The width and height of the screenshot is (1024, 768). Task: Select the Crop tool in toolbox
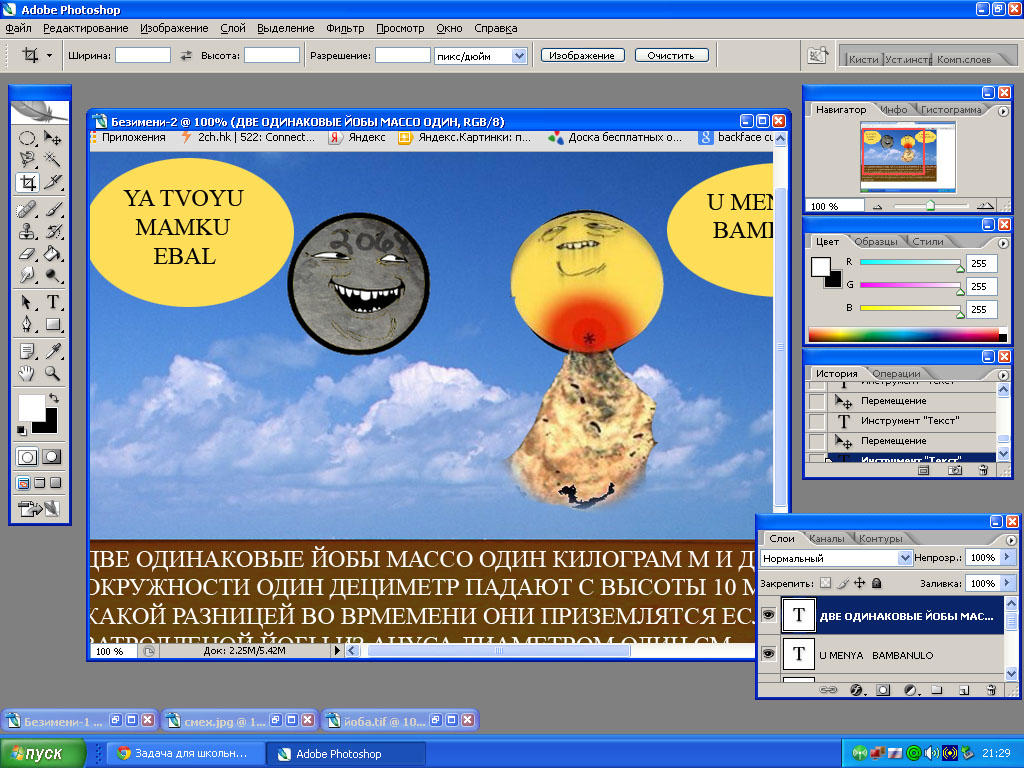point(27,182)
